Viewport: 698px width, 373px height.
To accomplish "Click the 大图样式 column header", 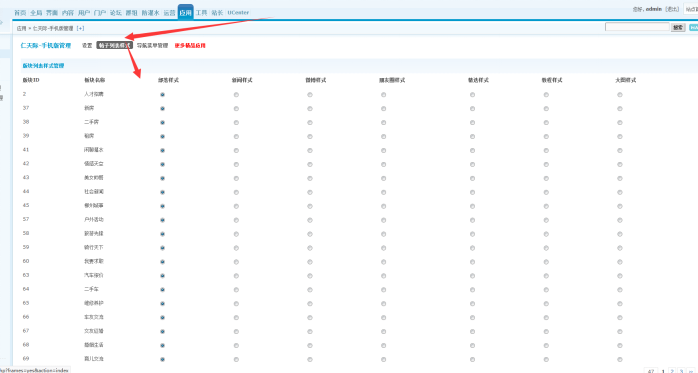I will [625, 80].
